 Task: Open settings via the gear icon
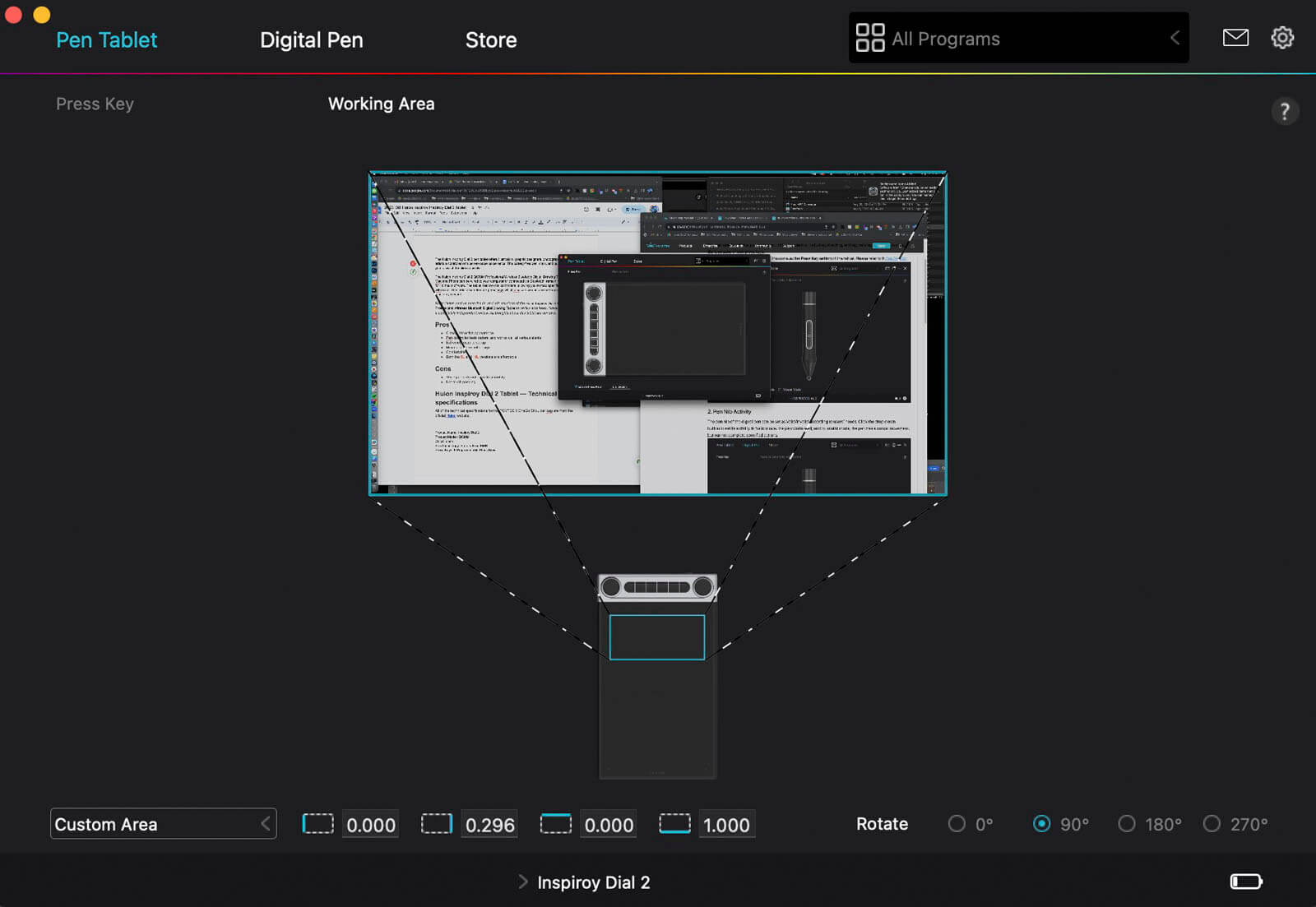point(1282,38)
